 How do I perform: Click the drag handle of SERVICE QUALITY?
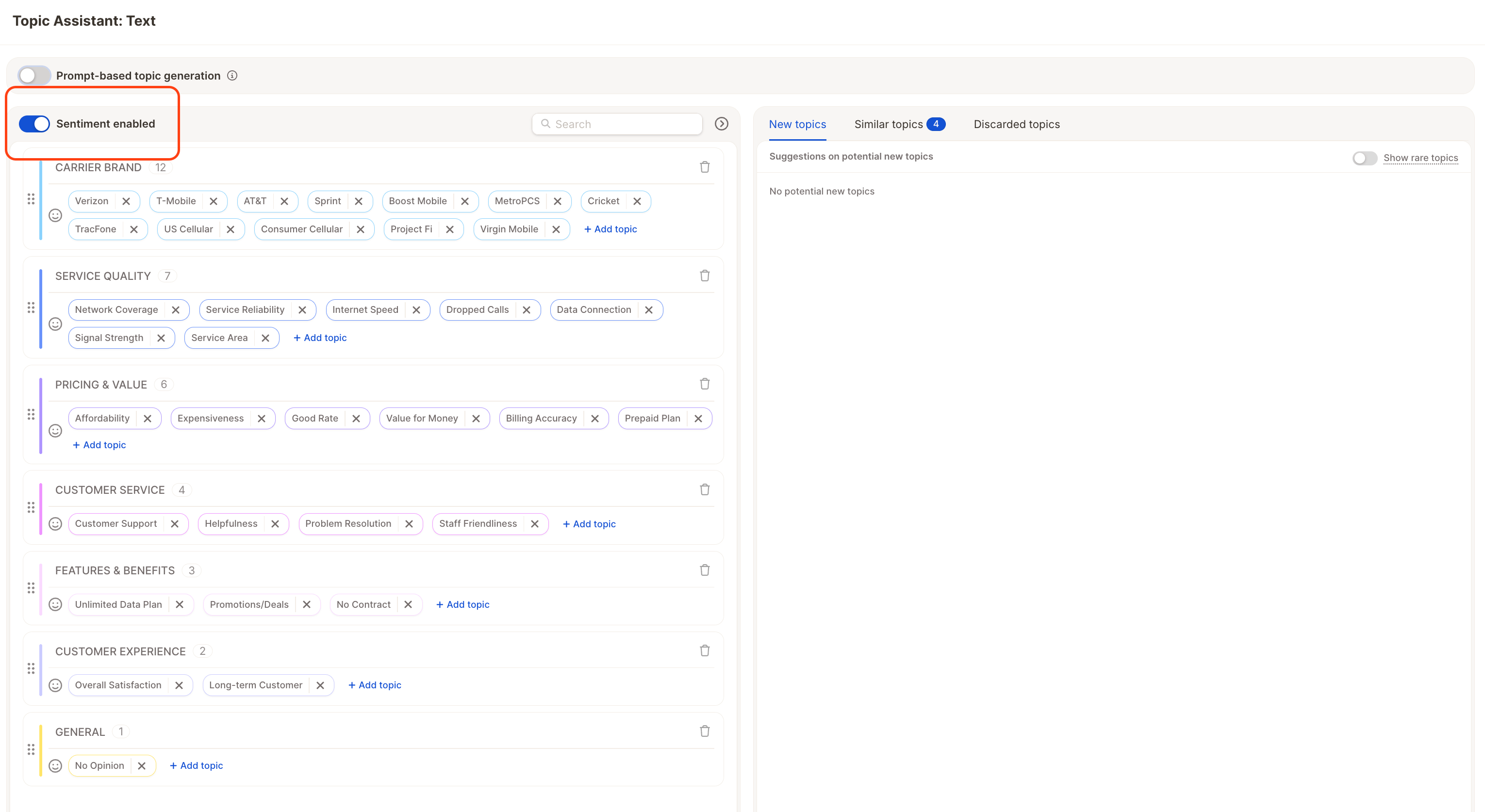tap(31, 308)
